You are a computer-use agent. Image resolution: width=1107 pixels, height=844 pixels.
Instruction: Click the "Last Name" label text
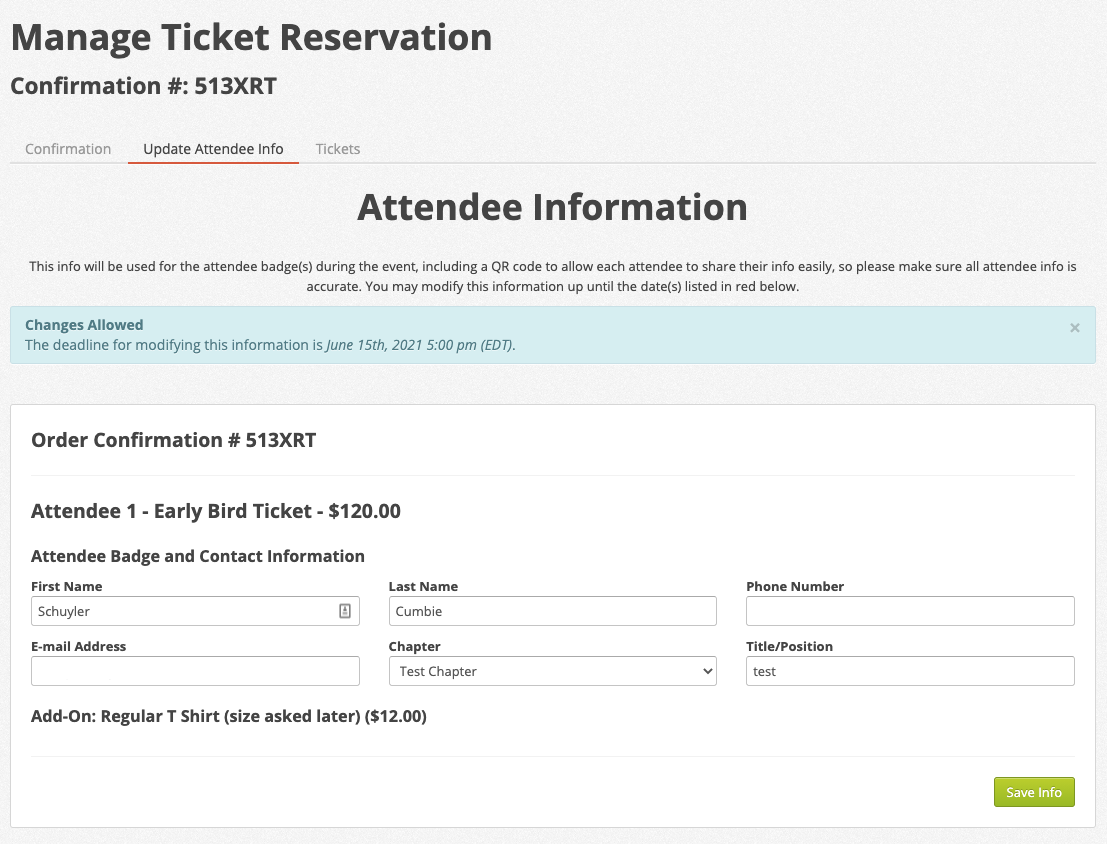point(423,586)
